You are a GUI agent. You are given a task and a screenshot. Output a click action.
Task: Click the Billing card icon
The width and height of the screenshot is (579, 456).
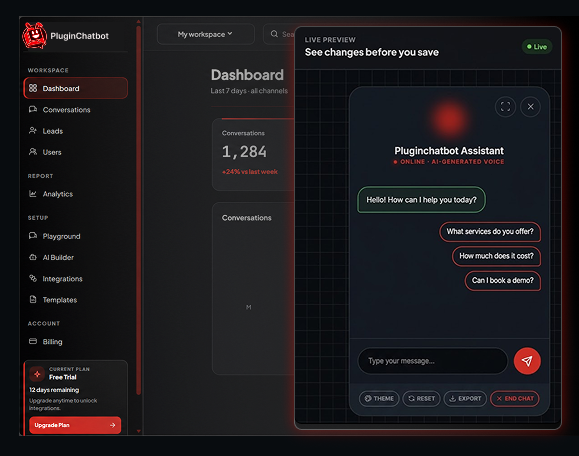pyautogui.click(x=33, y=341)
